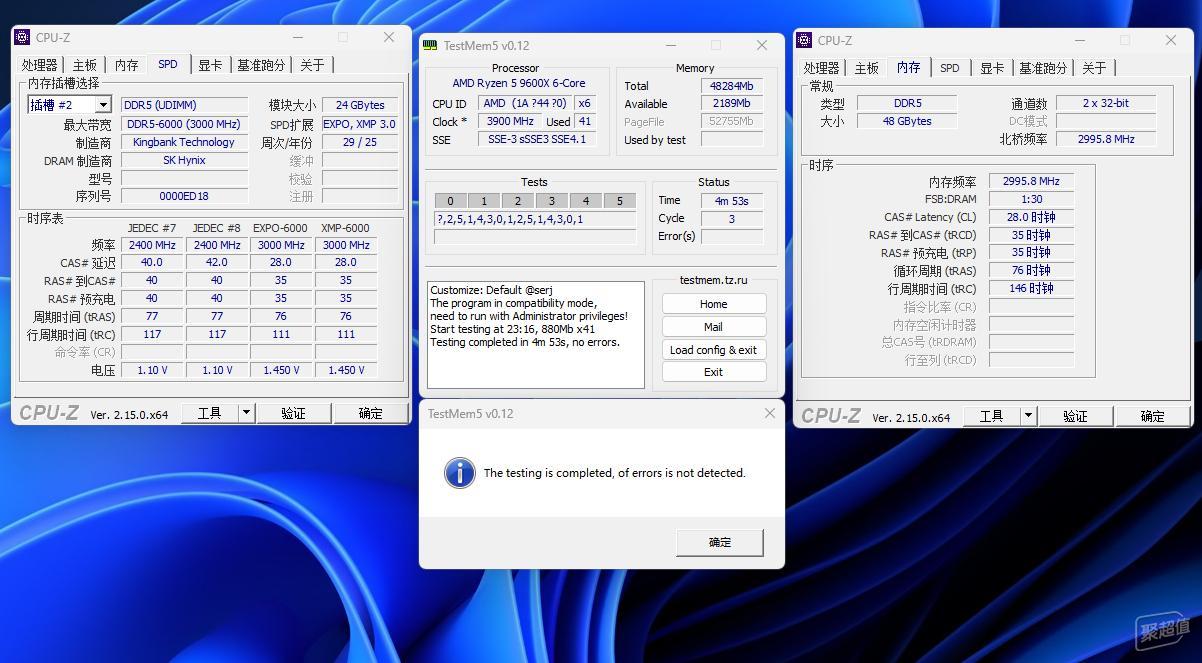Click the serial number 0000ED18 field
Viewport: 1202px width, 663px height.
tap(184, 196)
